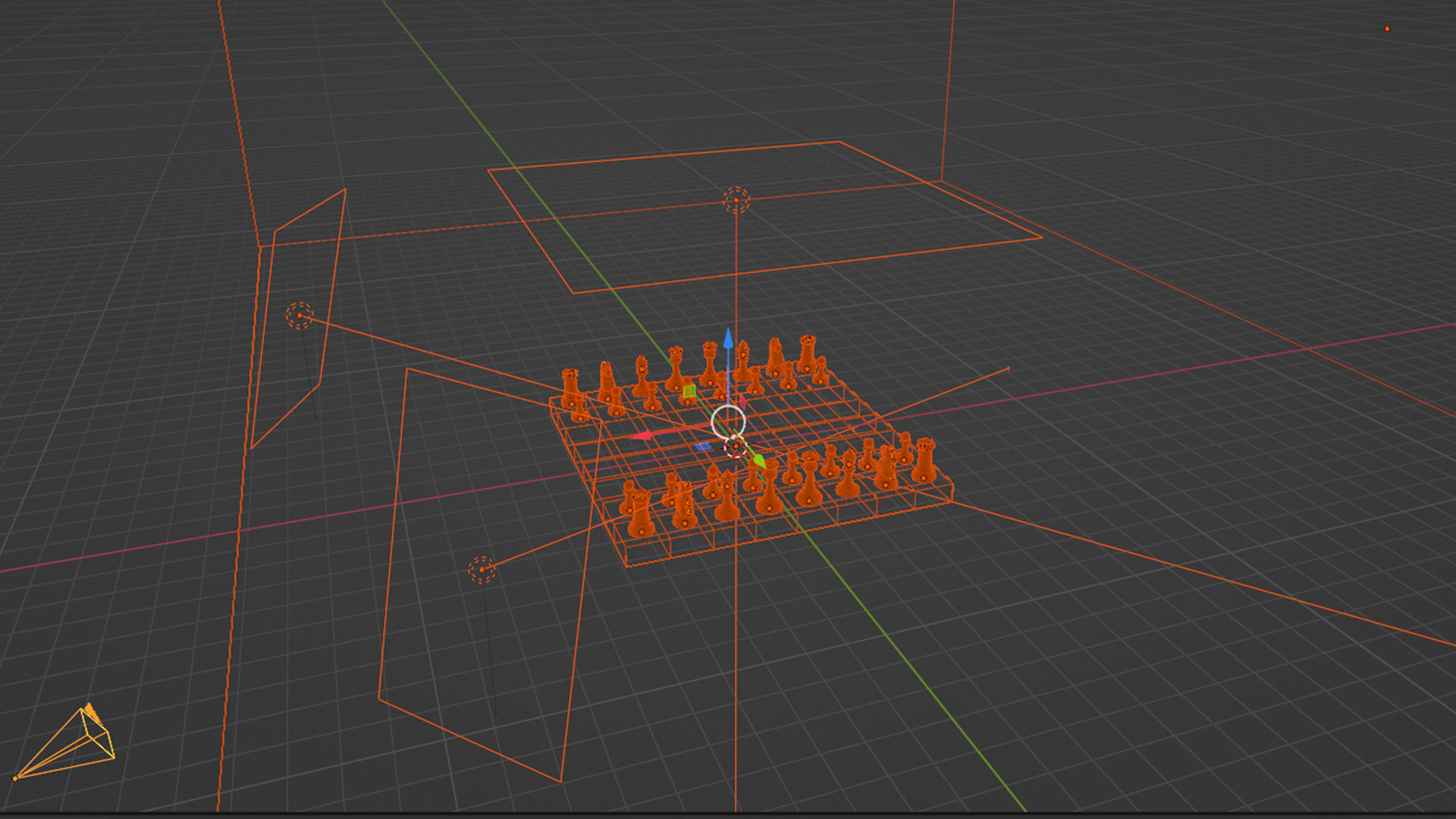Click the red-white 3D cursor on the chessboard
Viewport: 1456px width, 819px height.
[x=735, y=447]
